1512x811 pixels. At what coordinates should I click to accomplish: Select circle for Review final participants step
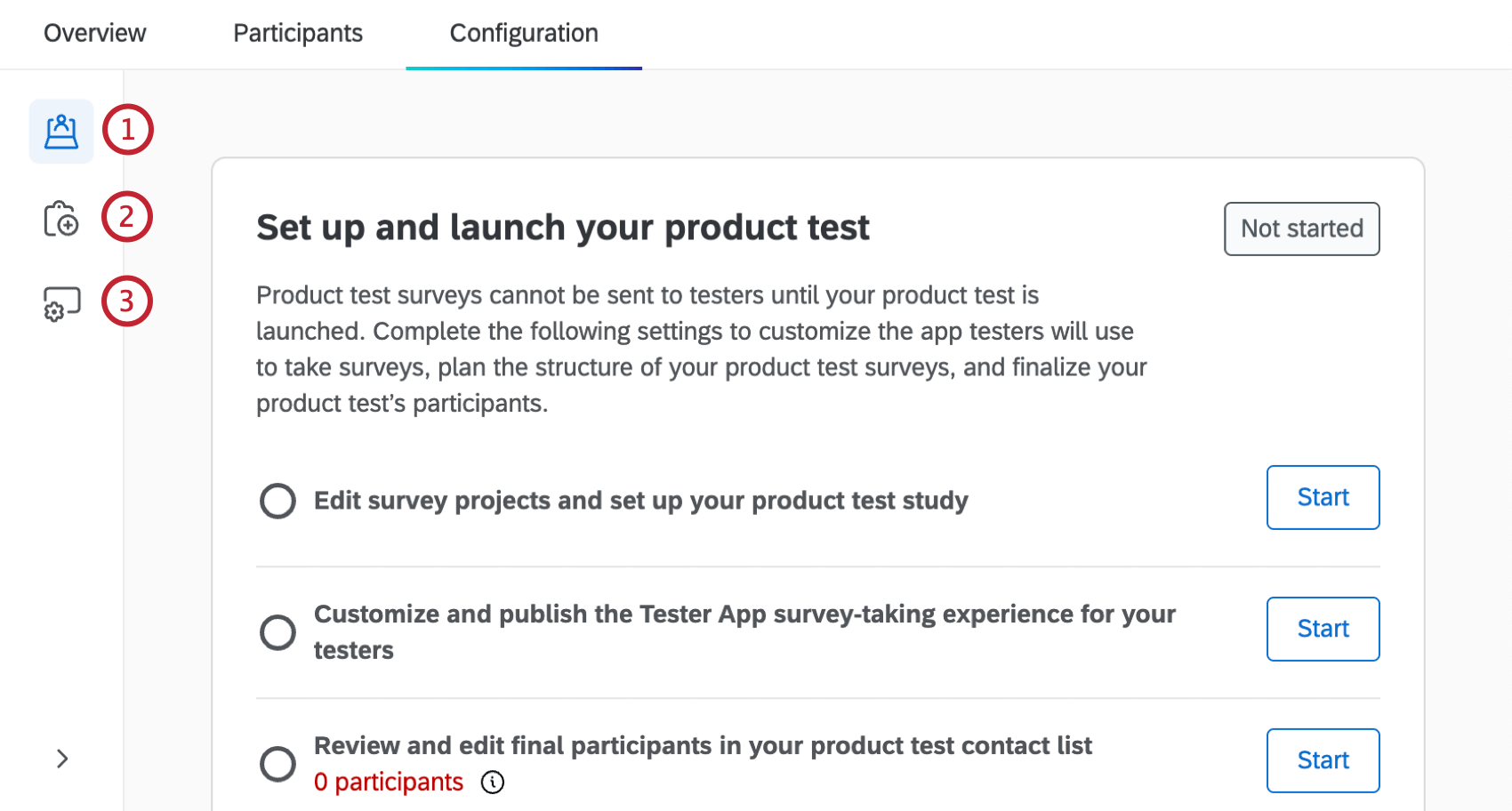click(277, 763)
